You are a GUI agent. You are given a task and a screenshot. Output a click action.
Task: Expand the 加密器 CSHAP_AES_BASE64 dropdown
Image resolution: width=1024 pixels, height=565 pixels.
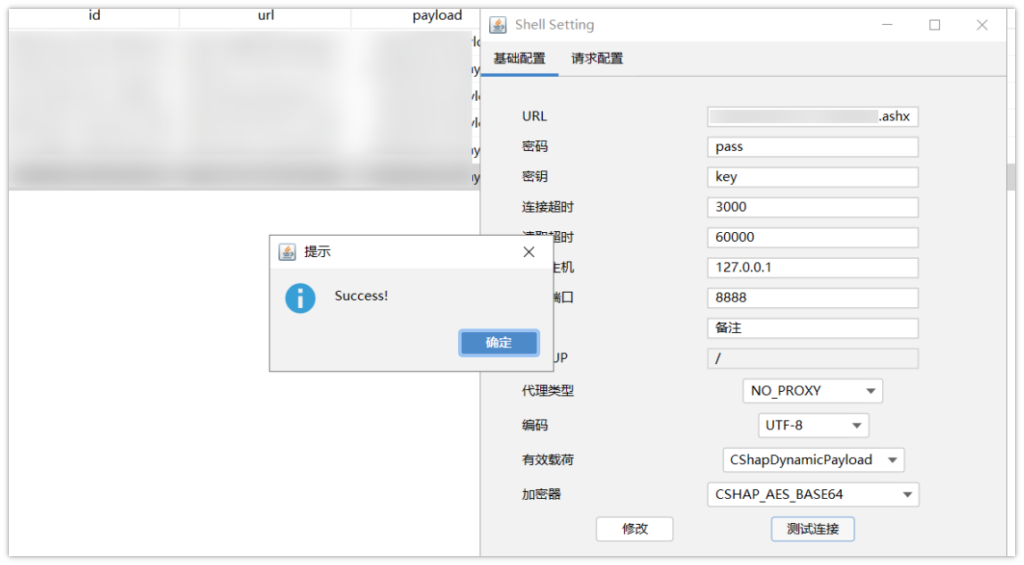813,495
